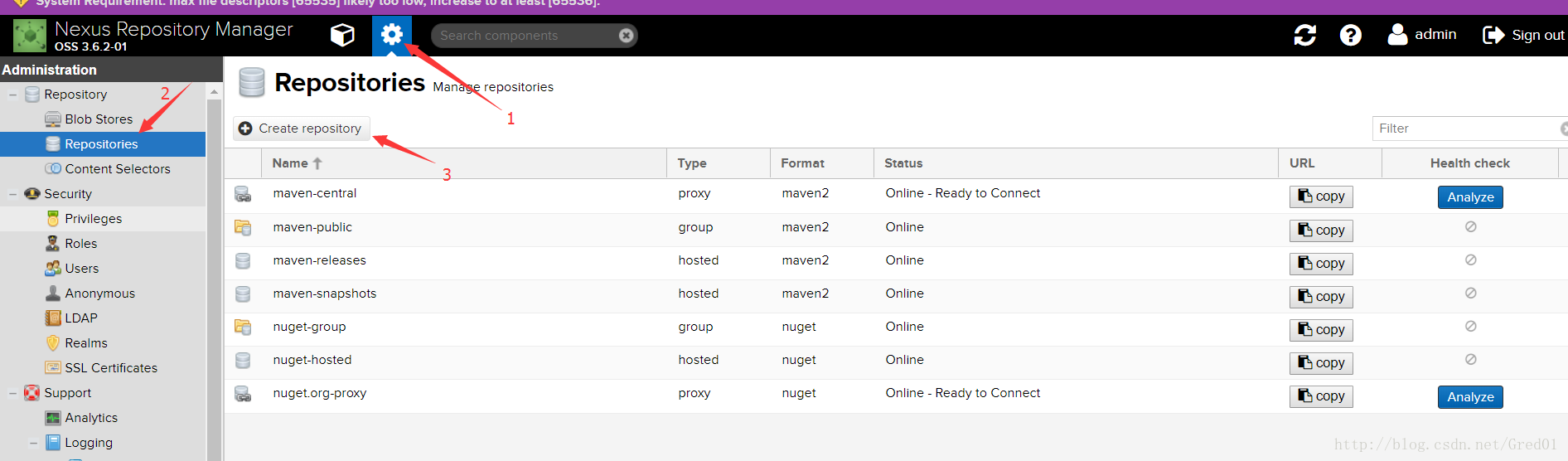Open Users under Security
Screen dimensions: 1568x461
tap(82, 269)
